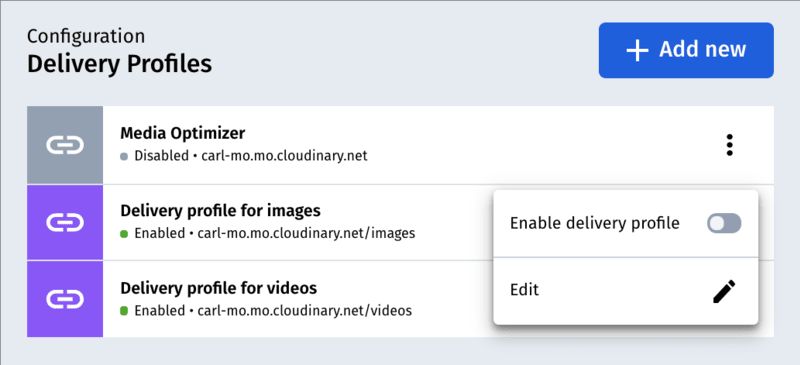Screen dimensions: 800x365
Task: Click the carl-mo.mo.cloudinary.net/videos status text
Action: point(305,310)
